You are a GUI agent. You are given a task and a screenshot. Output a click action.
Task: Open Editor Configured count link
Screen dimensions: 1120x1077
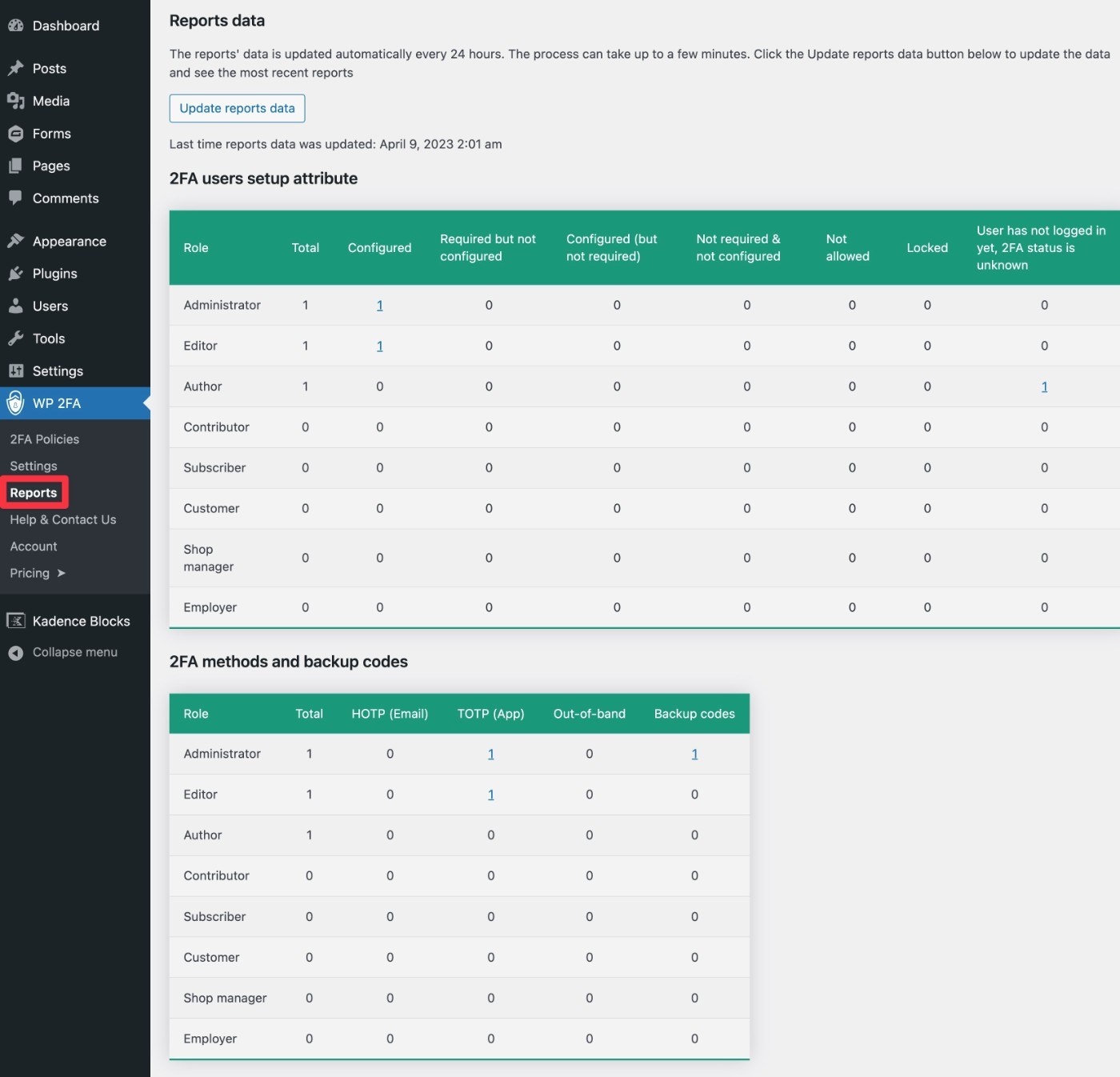coord(380,346)
